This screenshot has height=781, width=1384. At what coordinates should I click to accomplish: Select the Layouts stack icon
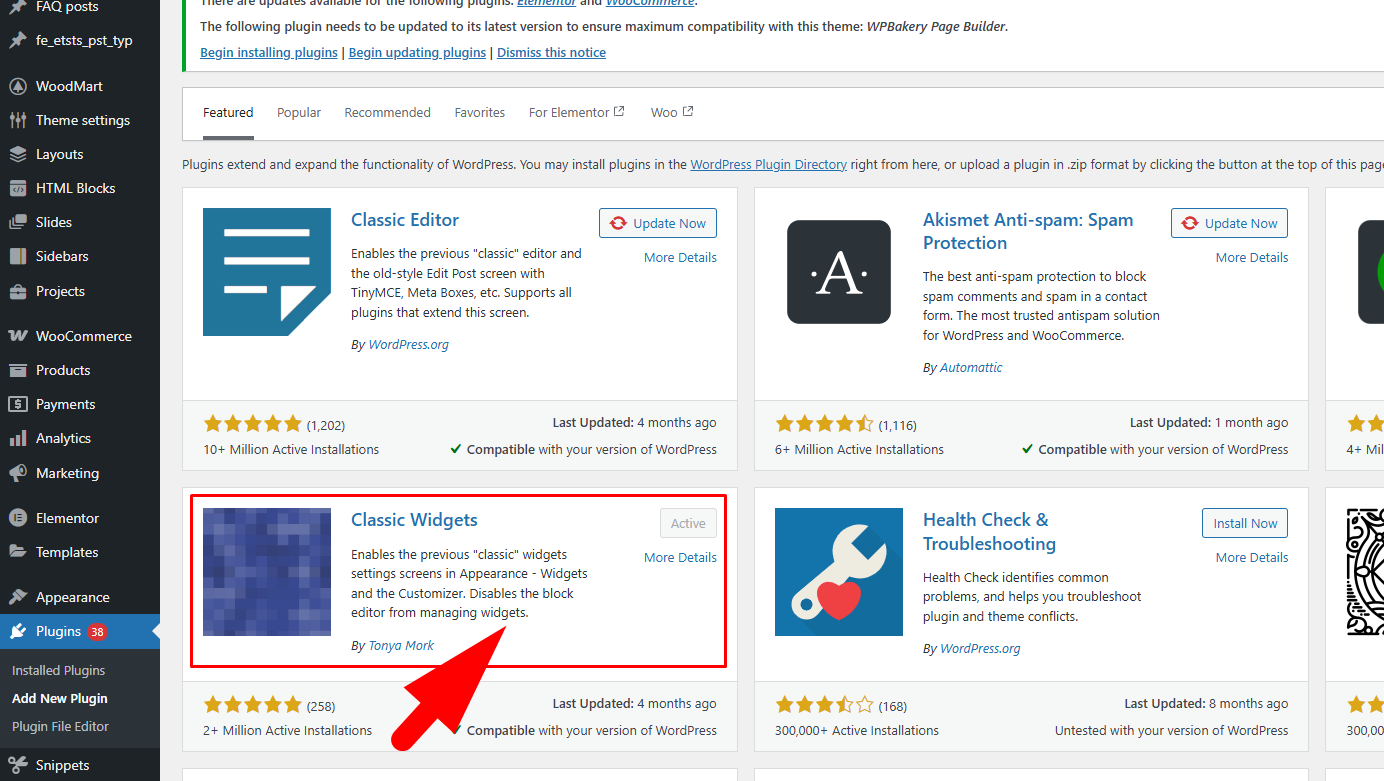(x=18, y=154)
